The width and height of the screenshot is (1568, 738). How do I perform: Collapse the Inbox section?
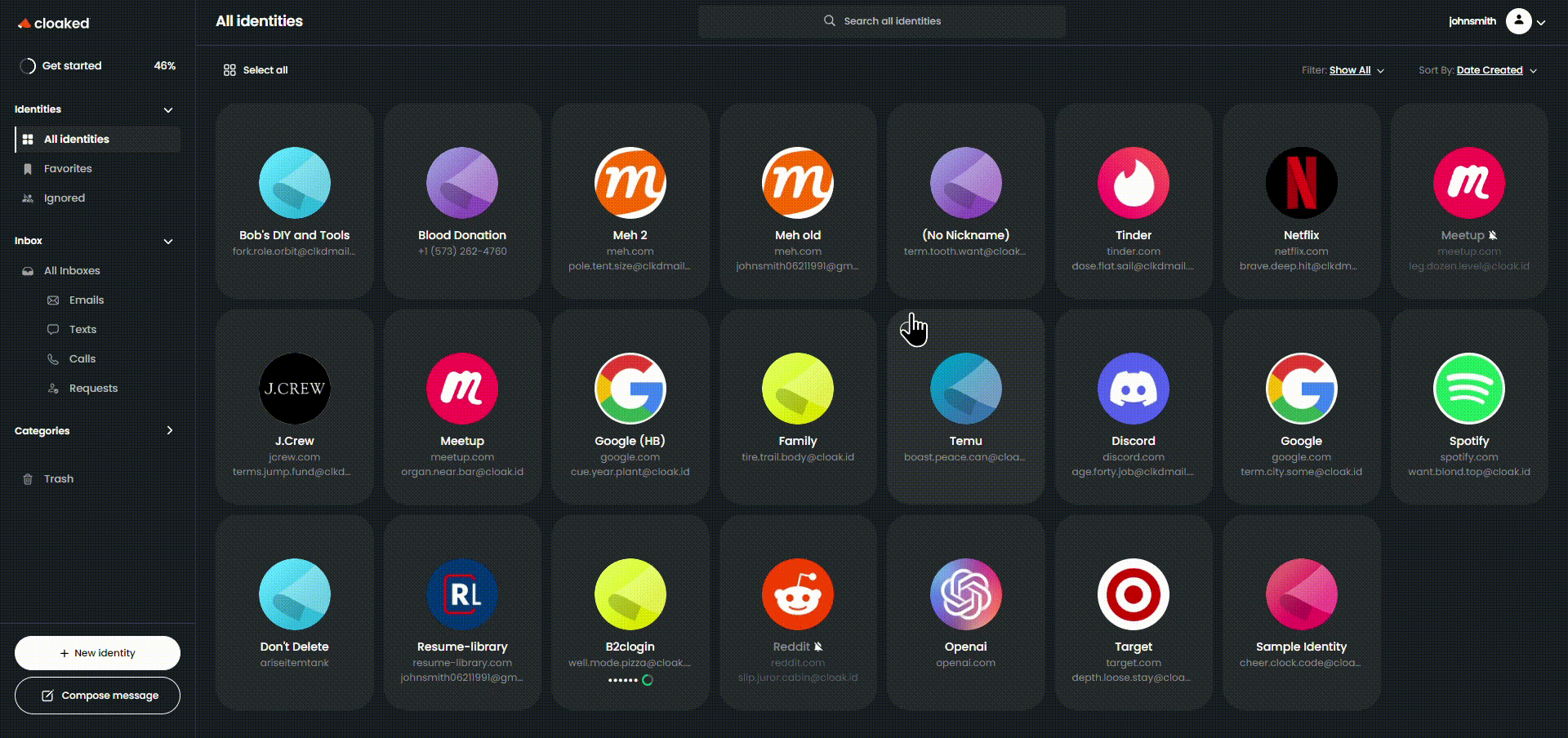pos(168,241)
